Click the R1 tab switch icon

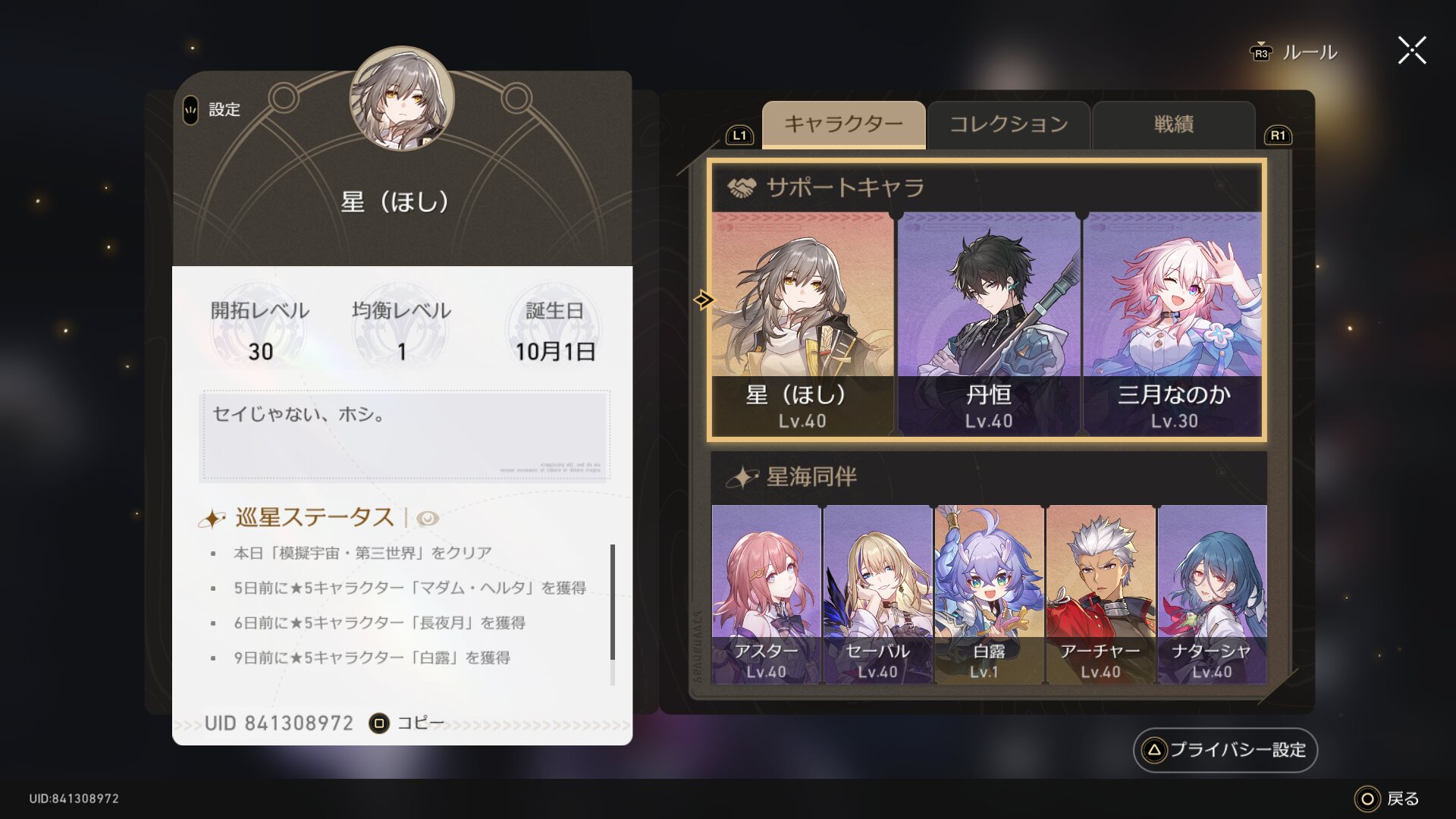(x=1278, y=136)
